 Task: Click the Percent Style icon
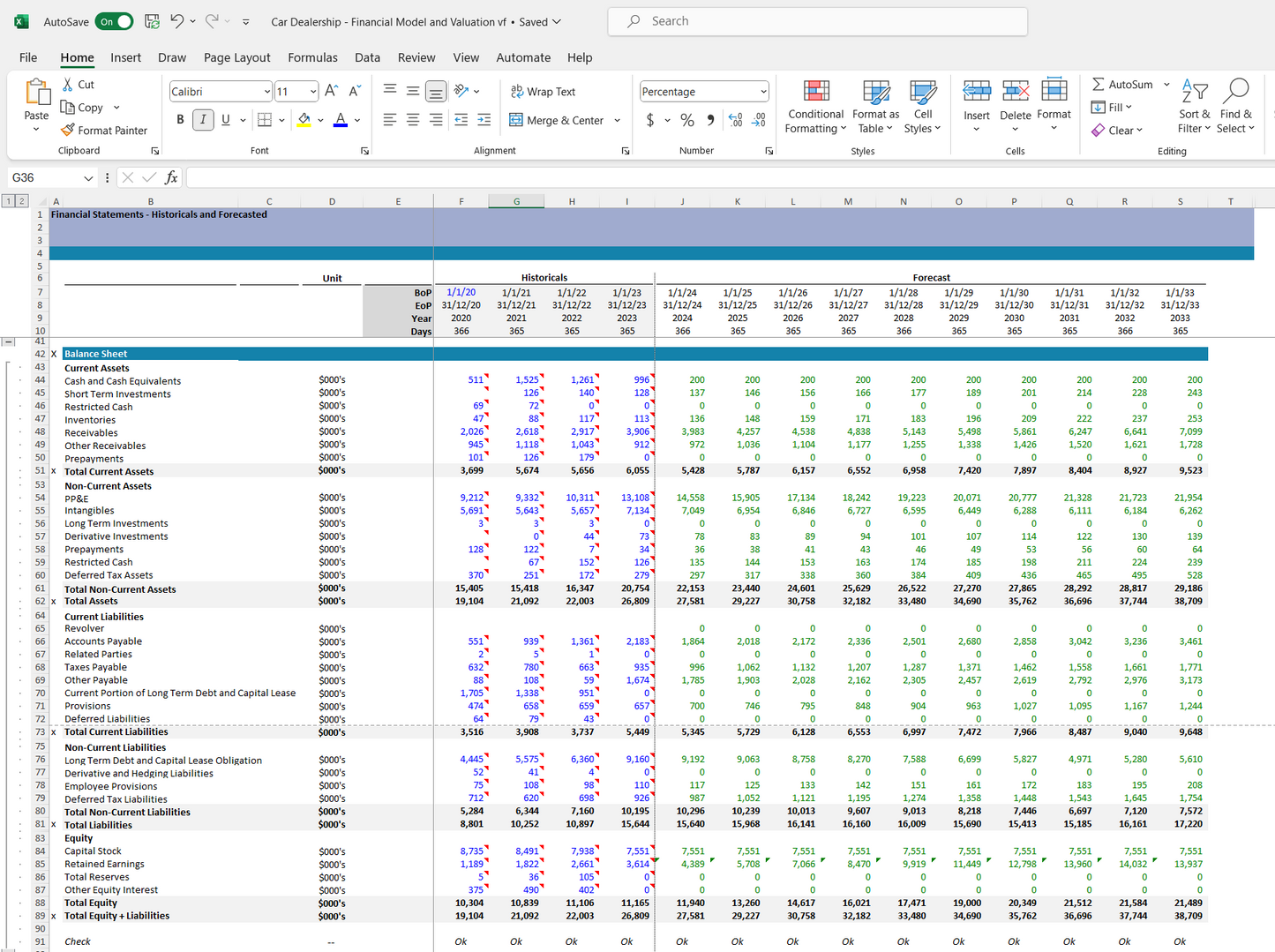(686, 120)
